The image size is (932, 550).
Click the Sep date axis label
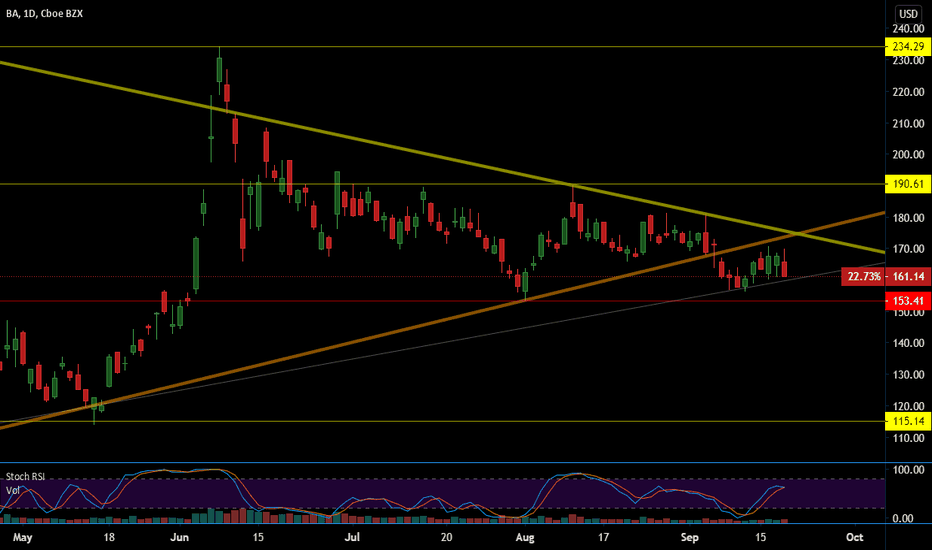[689, 538]
